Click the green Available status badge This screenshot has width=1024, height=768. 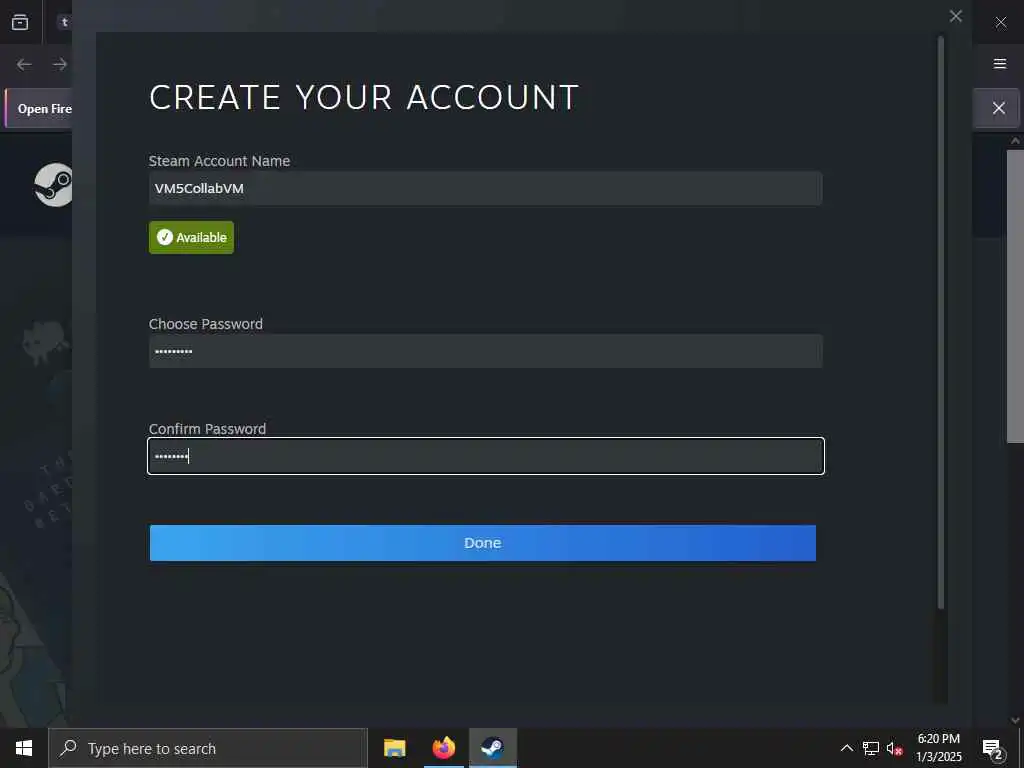[191, 237]
